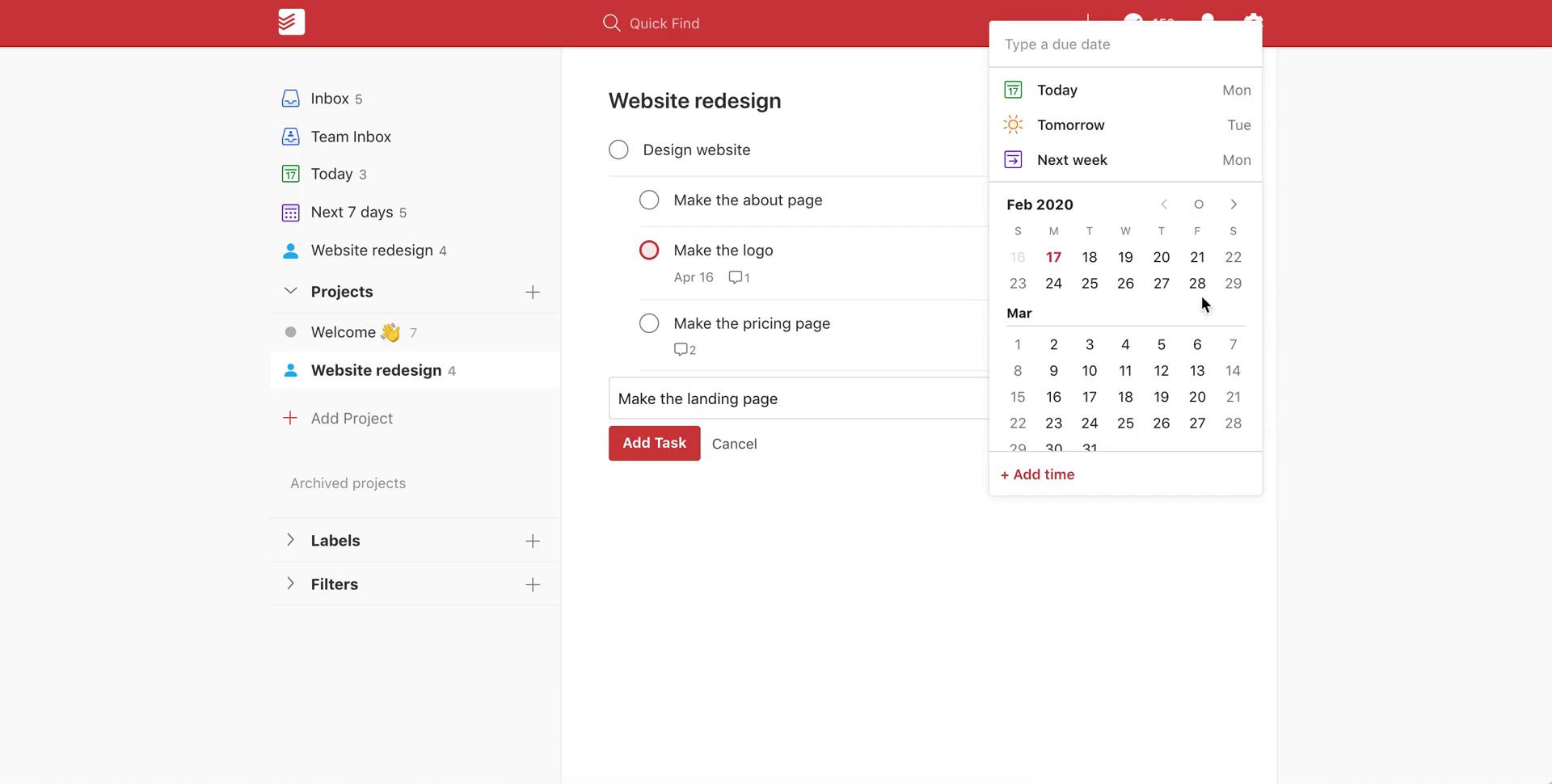Click the Apr 16 due date
Viewport: 1552px width, 784px height.
click(694, 277)
